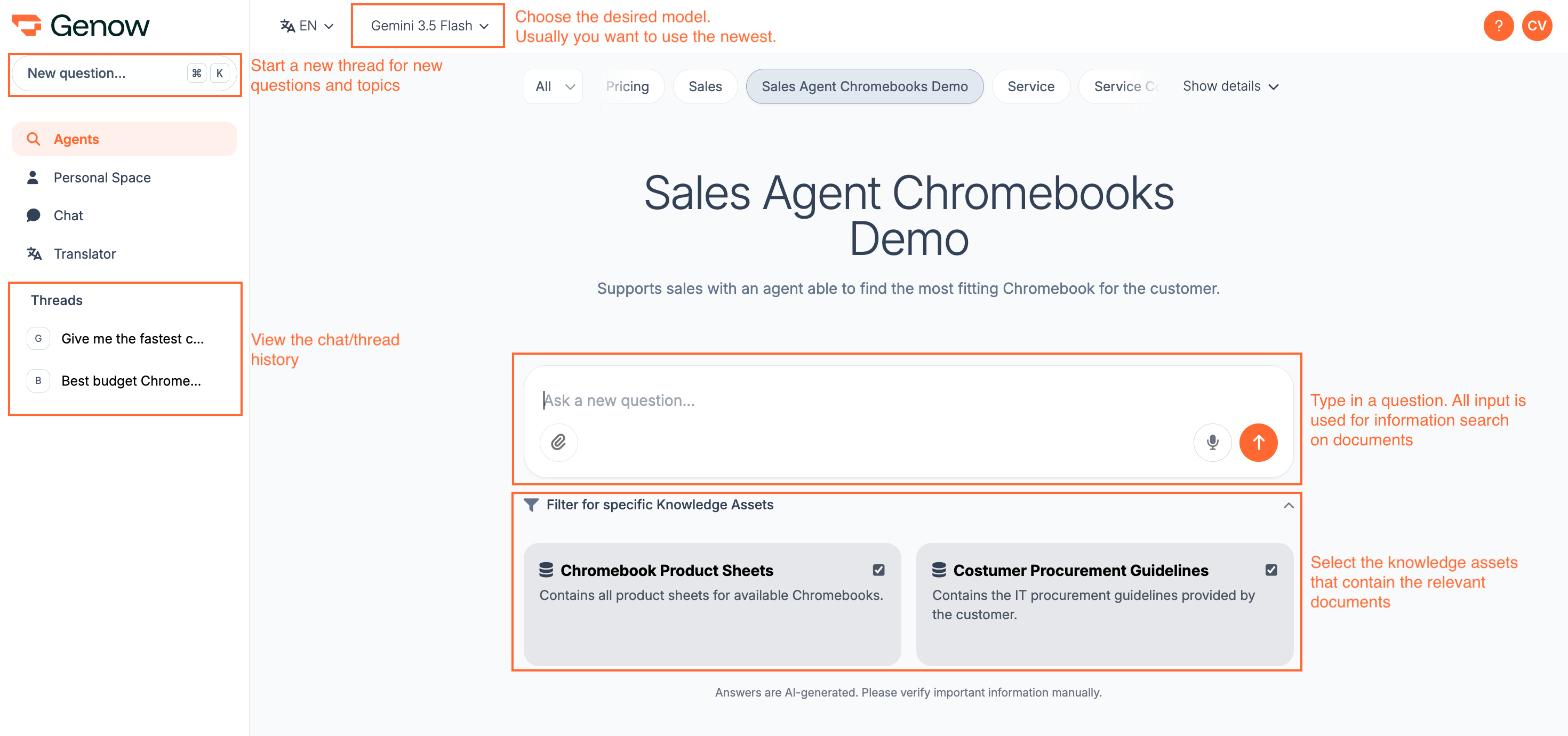The width and height of the screenshot is (1568, 736).
Task: Open the CV user avatar menu
Action: point(1537,26)
